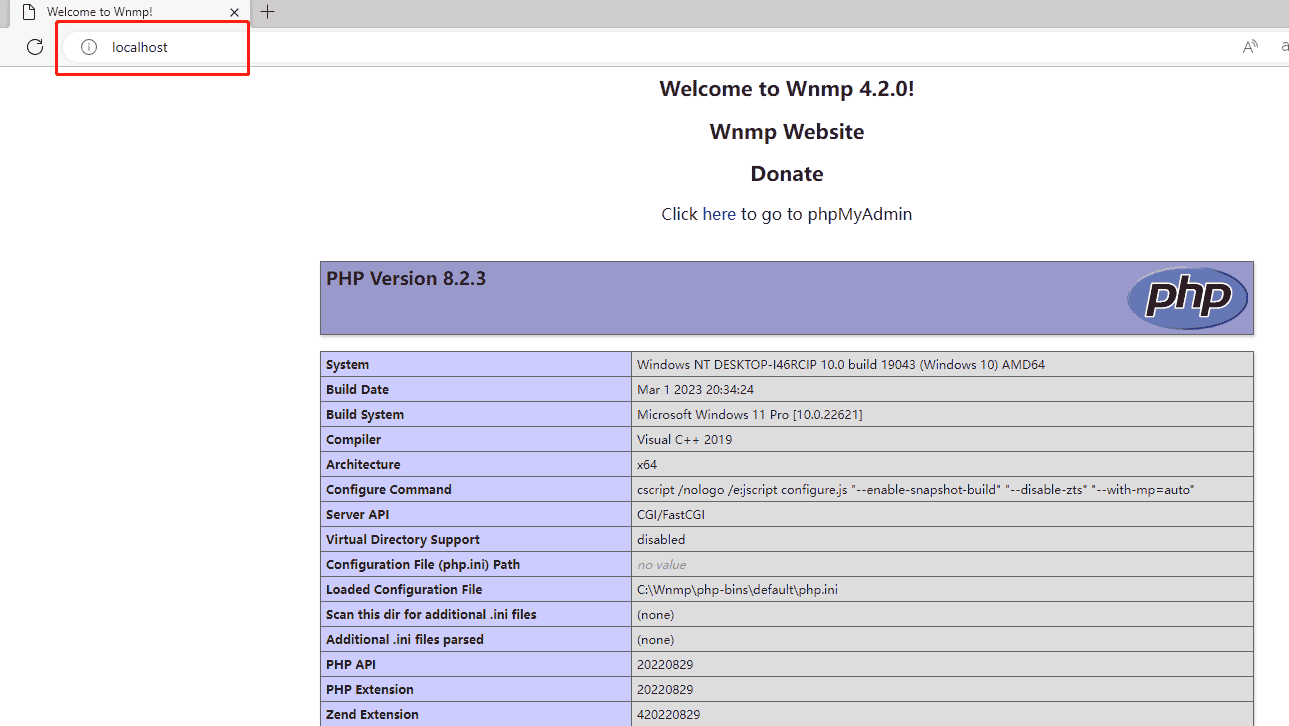Click the PHP Version 8.2.3 header
1289x726 pixels.
pos(406,279)
